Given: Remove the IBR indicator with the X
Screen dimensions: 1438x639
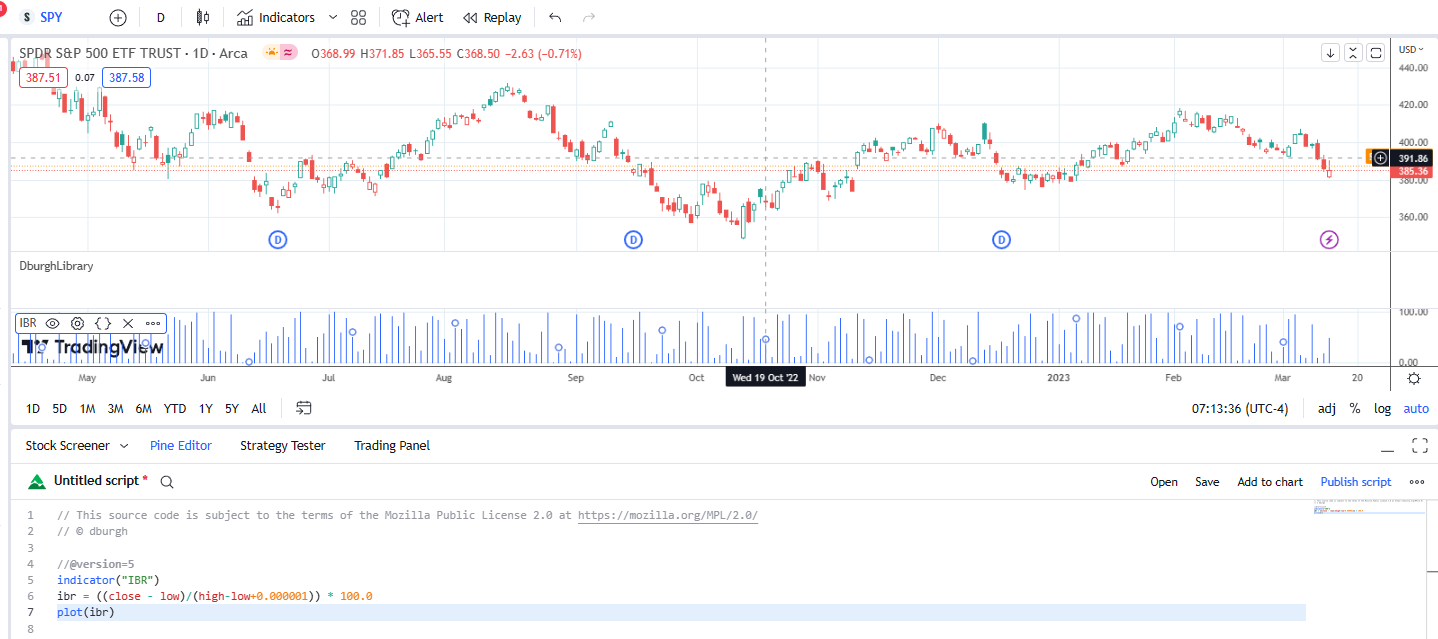Looking at the screenshot, I should point(127,323).
